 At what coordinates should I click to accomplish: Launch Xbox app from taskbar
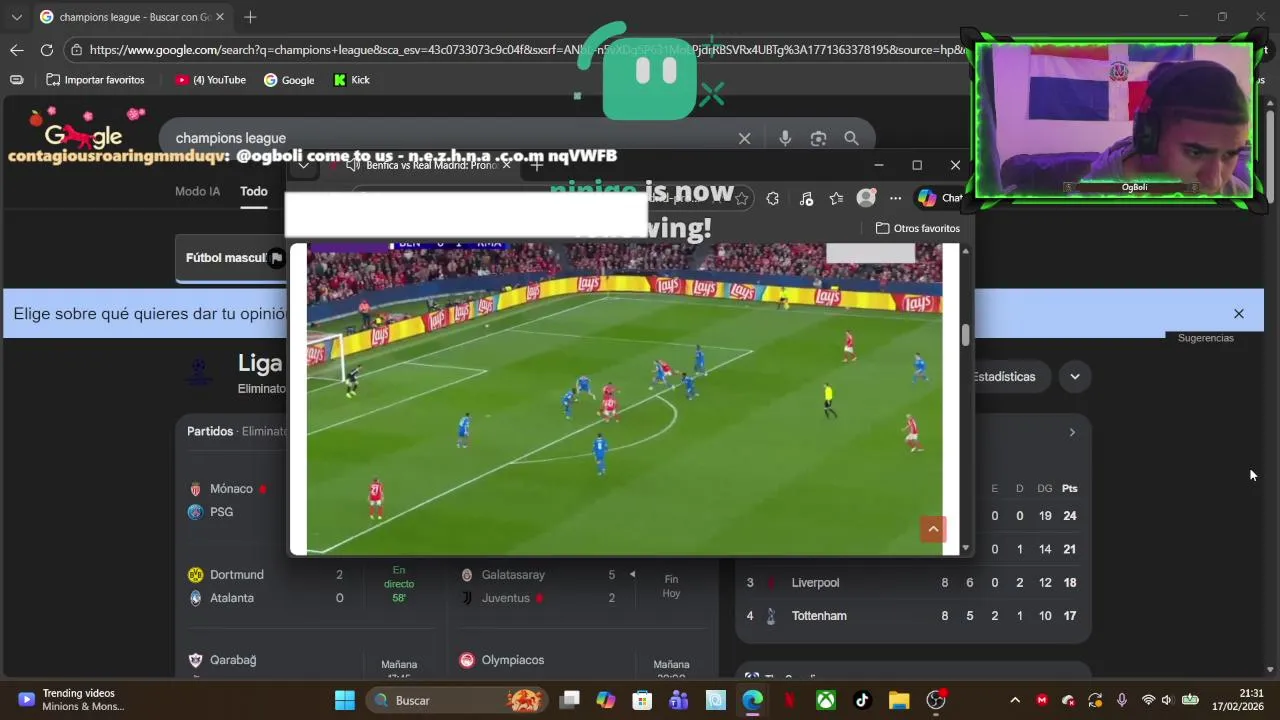(x=825, y=700)
